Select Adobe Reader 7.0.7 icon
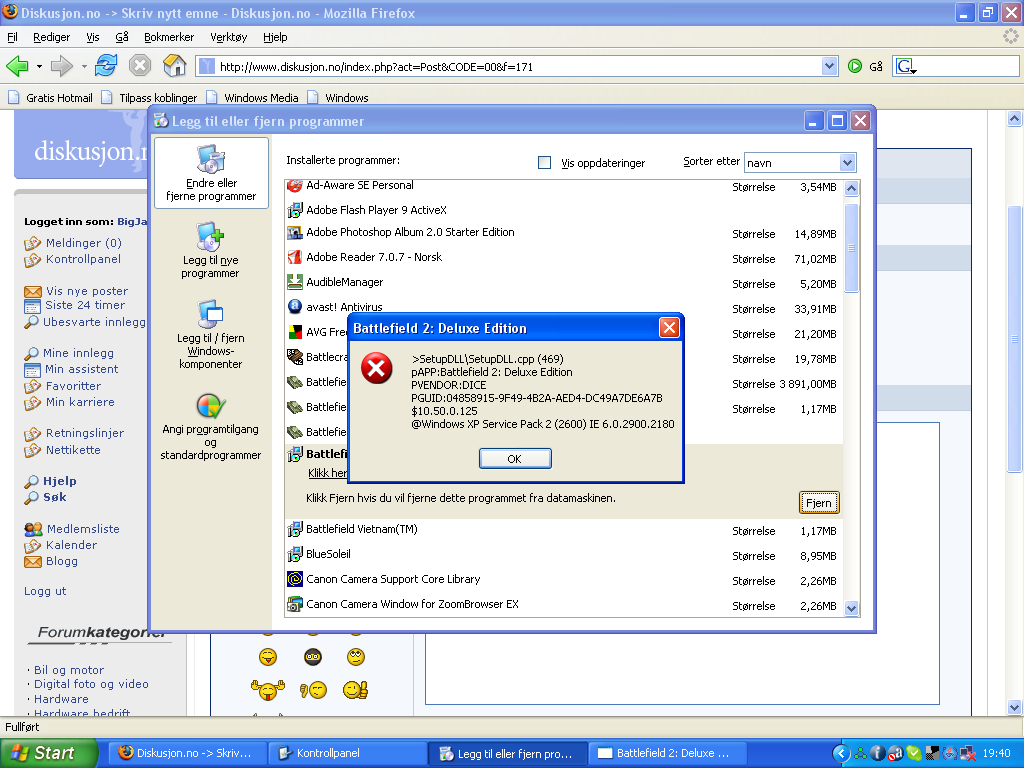The width and height of the screenshot is (1024, 768). coord(295,257)
